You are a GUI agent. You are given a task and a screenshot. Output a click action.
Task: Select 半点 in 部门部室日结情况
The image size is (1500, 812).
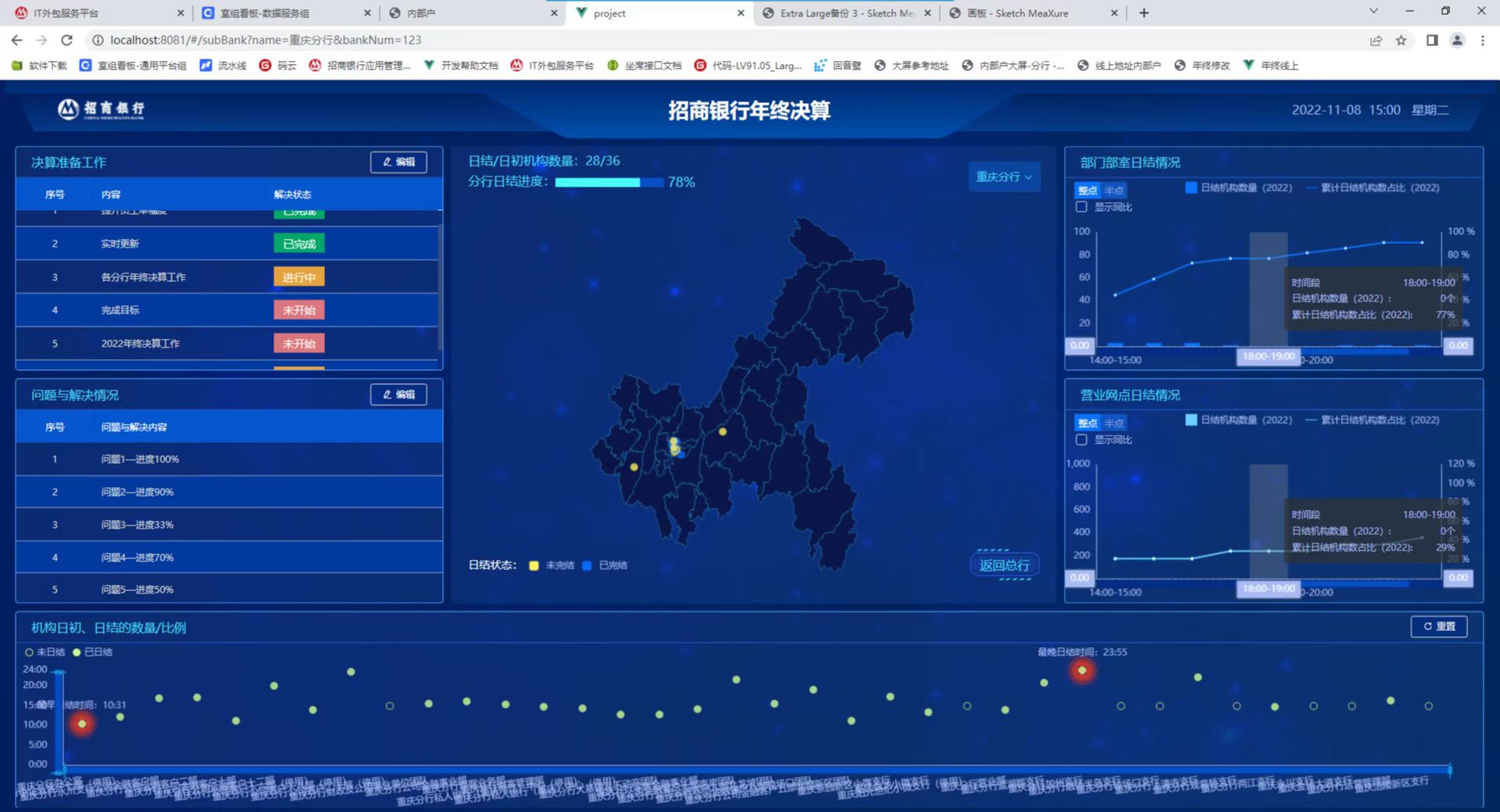[x=1114, y=191]
